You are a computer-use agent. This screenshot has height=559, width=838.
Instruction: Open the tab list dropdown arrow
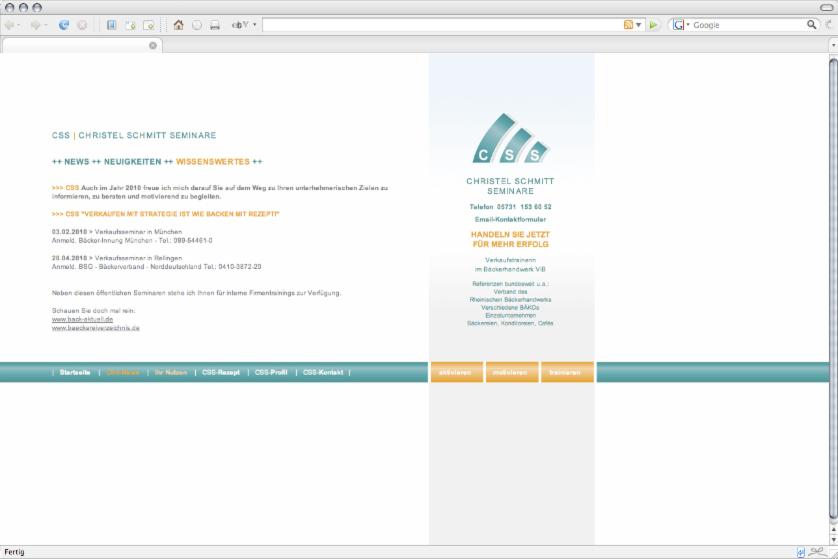click(832, 45)
